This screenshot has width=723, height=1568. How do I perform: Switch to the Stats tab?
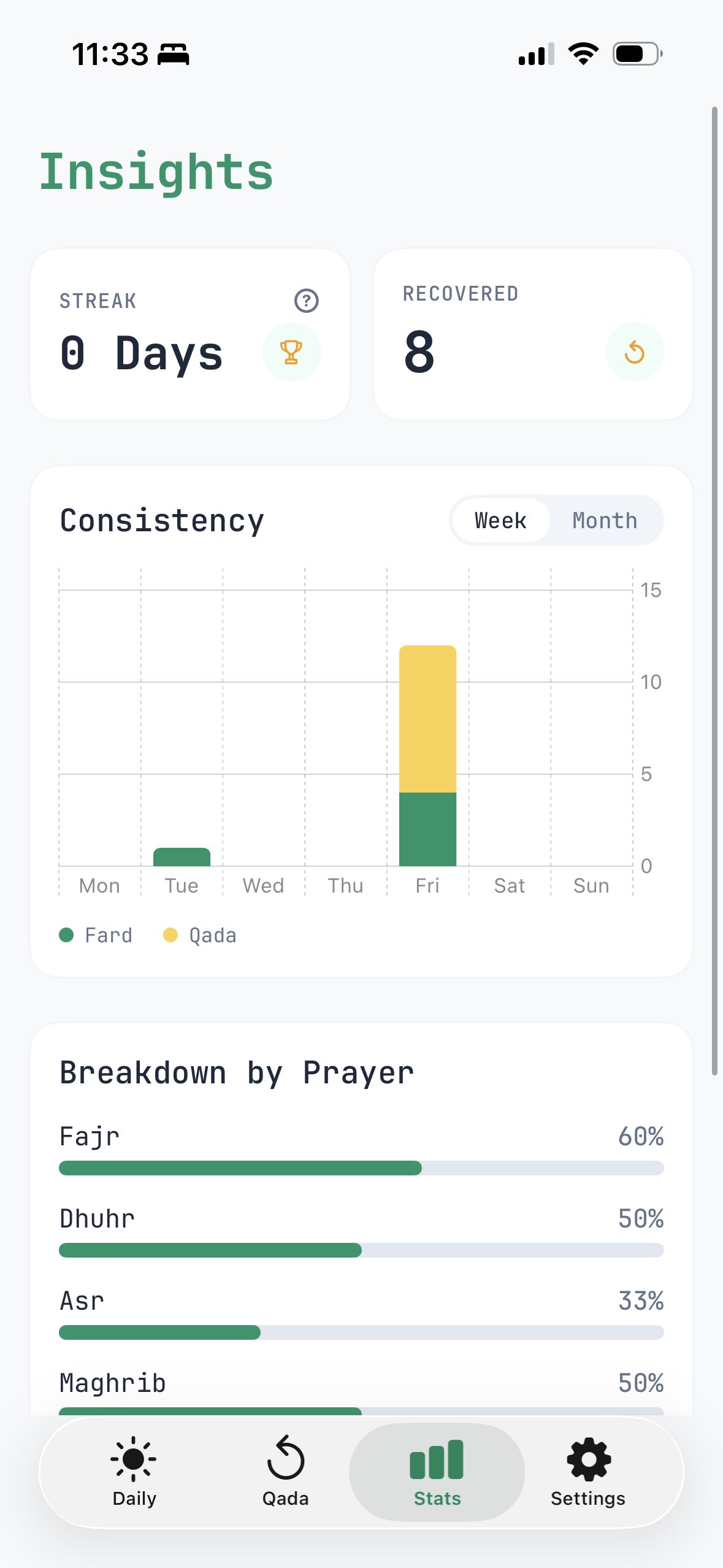pyautogui.click(x=437, y=1472)
